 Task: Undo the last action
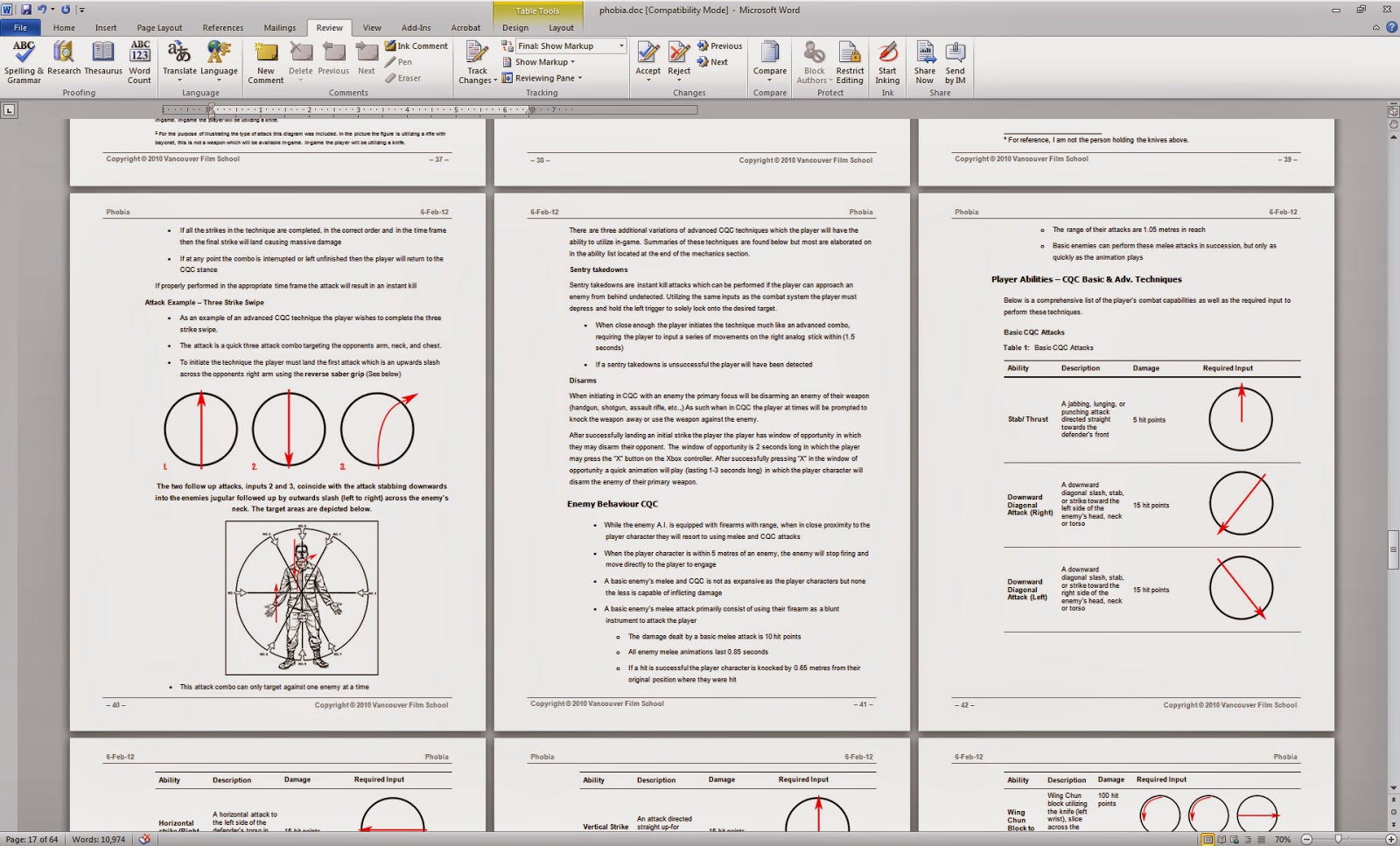[x=41, y=10]
